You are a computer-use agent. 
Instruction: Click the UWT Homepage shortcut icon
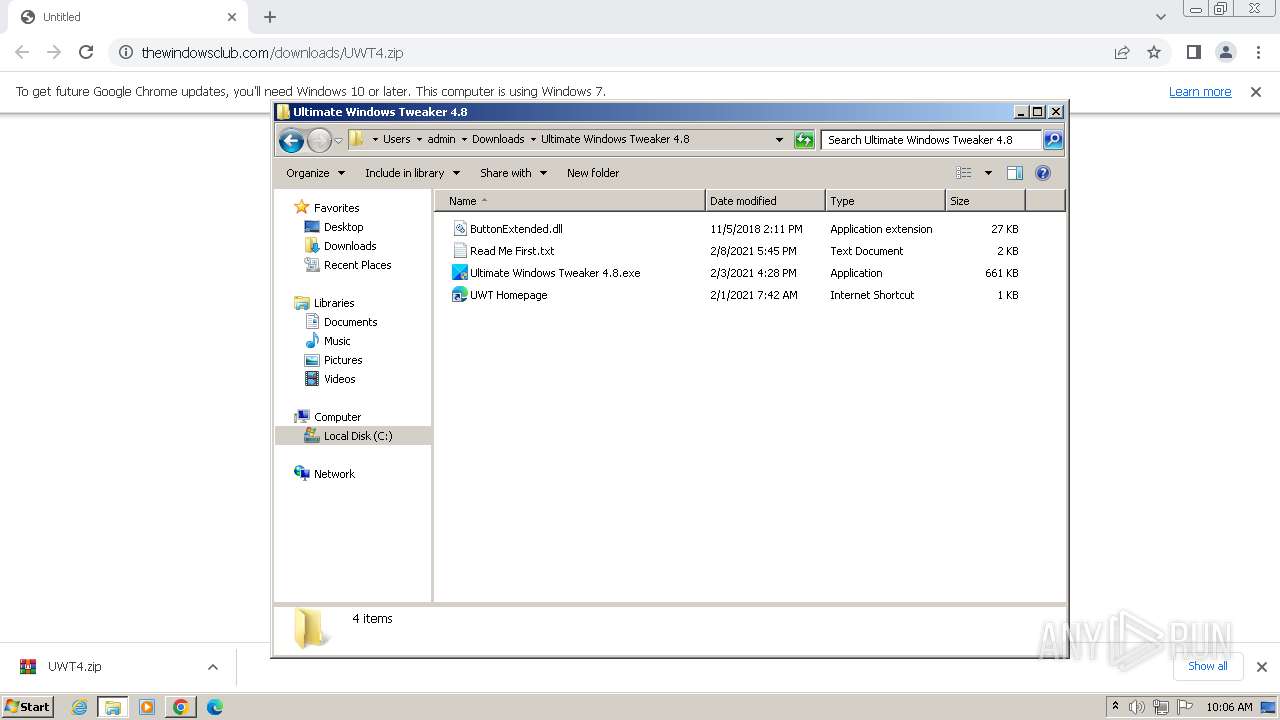(460, 295)
